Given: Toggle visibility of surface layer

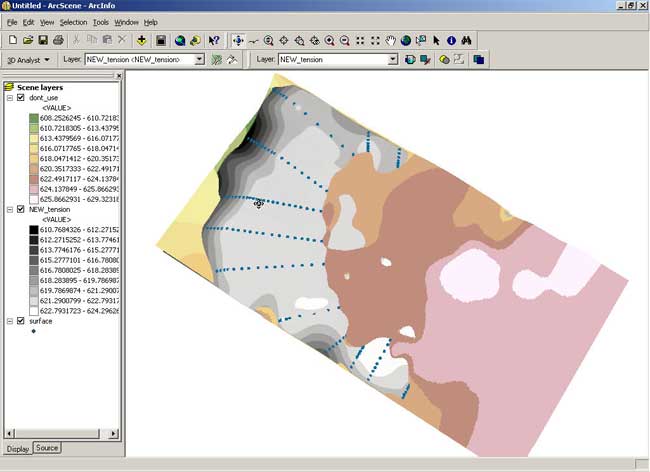Looking at the screenshot, I should (21, 321).
